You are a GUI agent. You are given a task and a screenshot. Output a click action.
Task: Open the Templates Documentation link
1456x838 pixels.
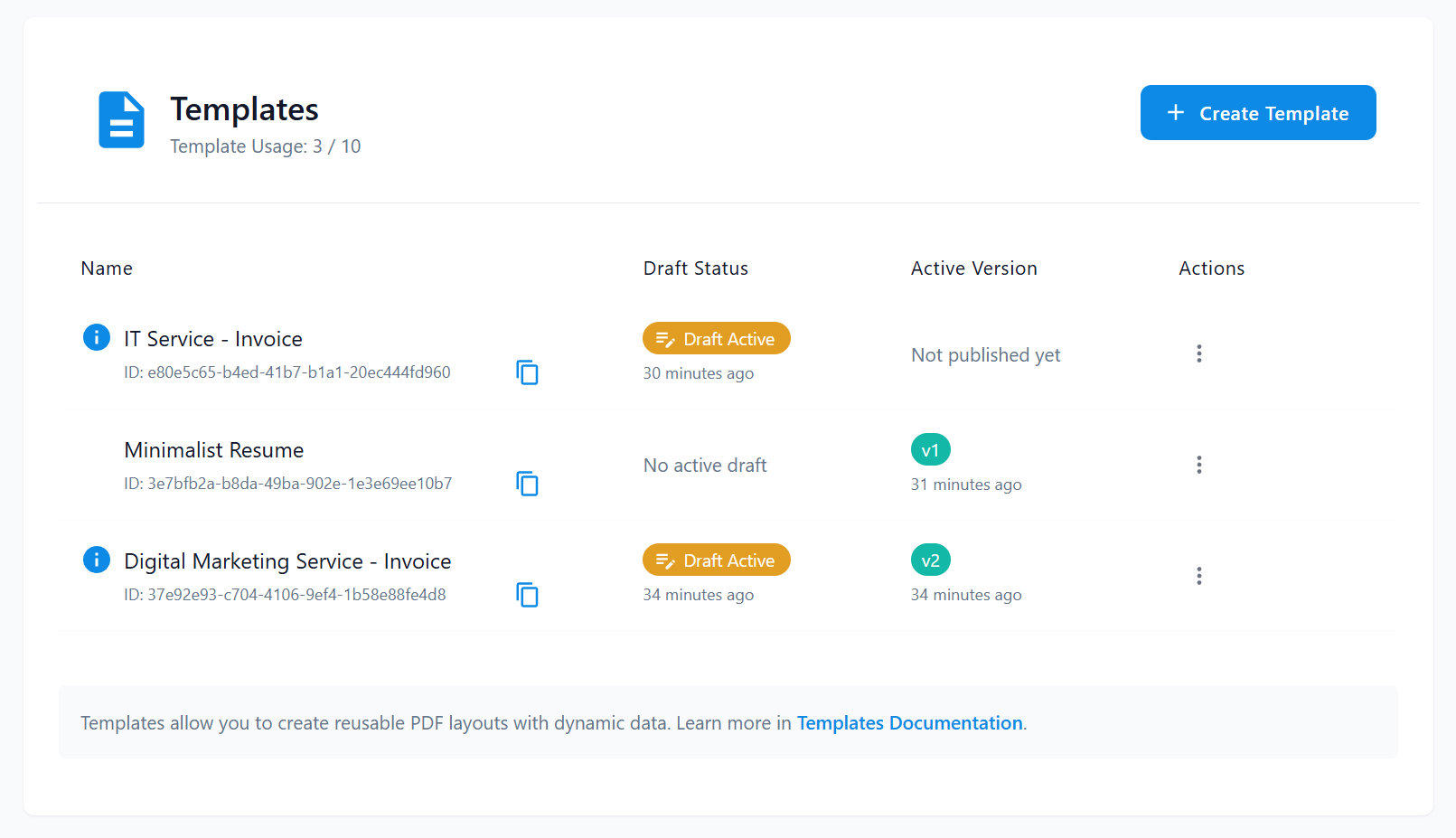click(x=909, y=723)
